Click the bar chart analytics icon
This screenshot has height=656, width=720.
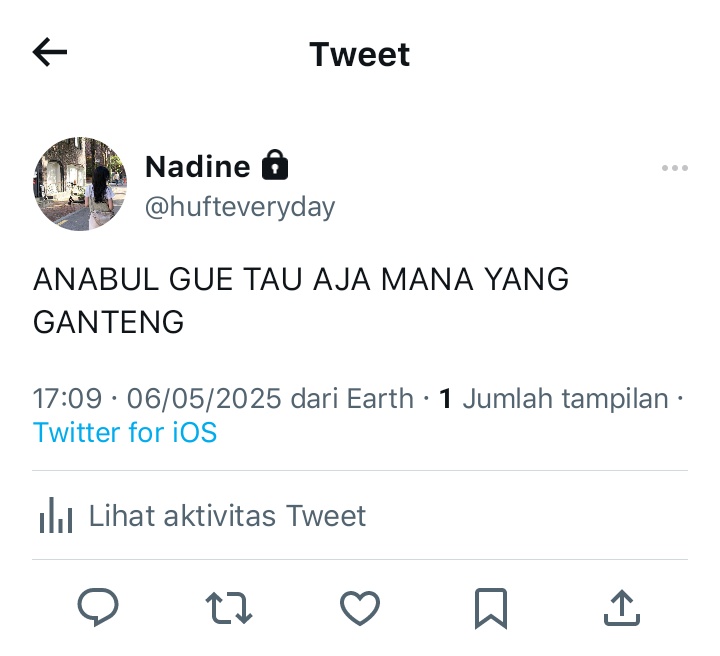point(56,515)
